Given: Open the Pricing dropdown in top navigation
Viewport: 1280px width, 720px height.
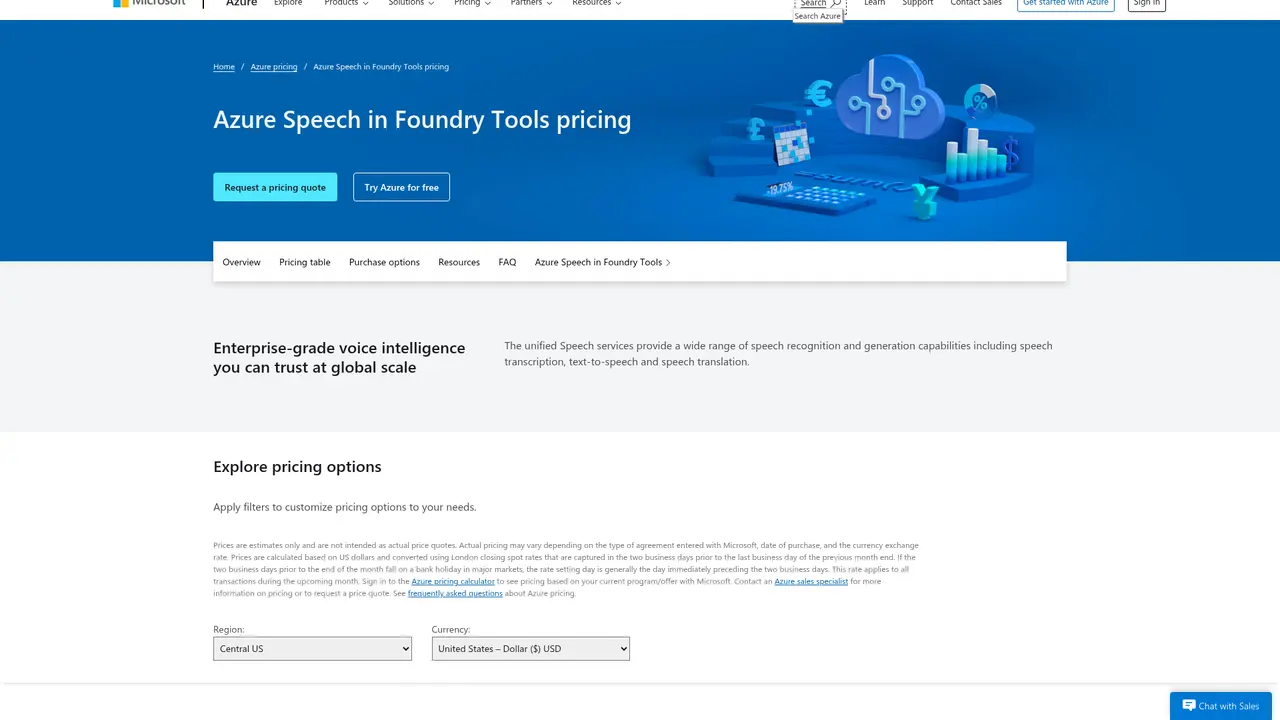Looking at the screenshot, I should click(472, 3).
